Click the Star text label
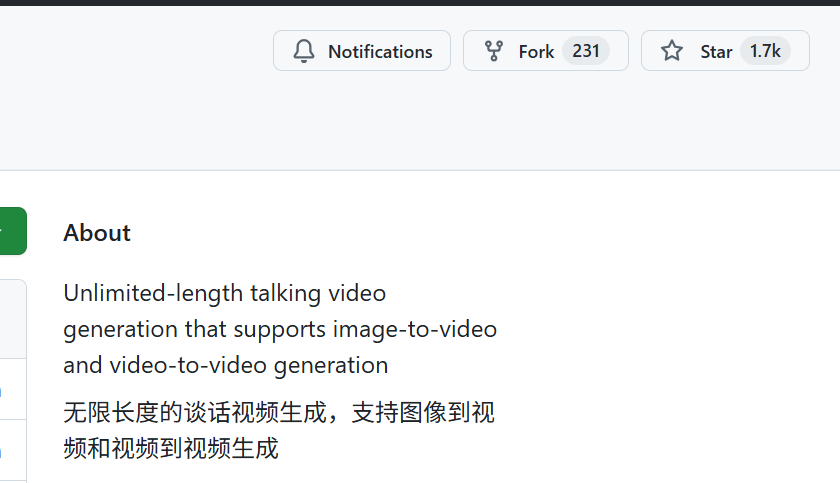Viewport: 840px width, 483px height. 716,52
